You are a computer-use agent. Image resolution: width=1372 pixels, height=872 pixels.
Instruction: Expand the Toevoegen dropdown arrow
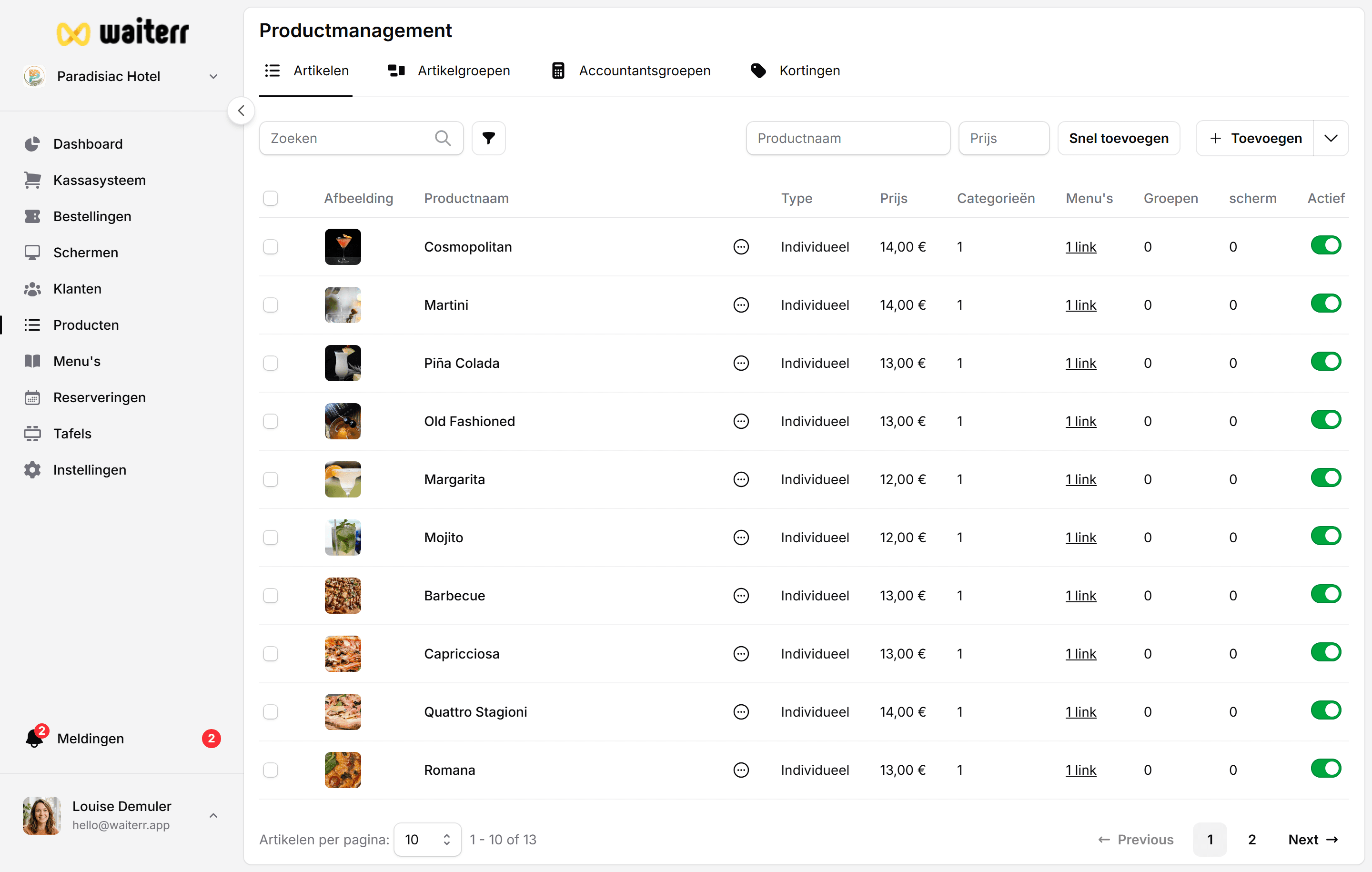click(x=1331, y=138)
